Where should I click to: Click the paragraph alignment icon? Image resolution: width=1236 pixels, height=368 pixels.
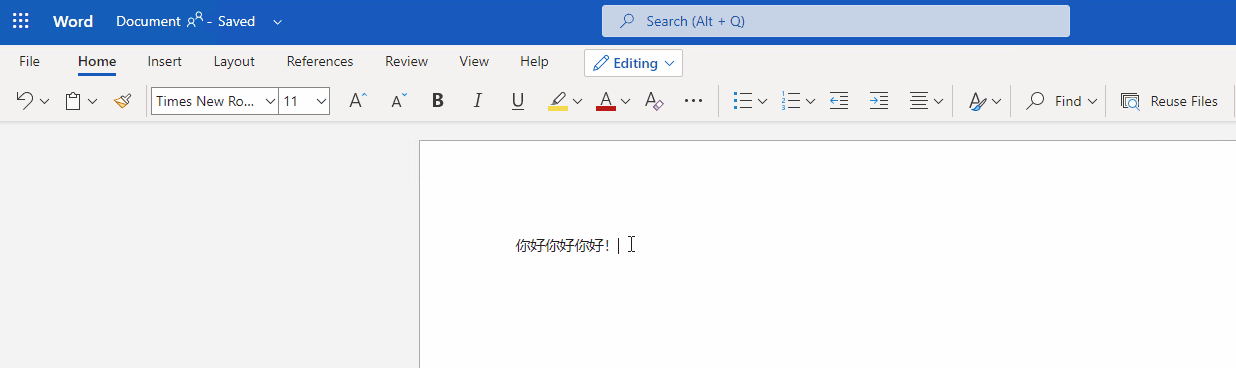coord(918,101)
